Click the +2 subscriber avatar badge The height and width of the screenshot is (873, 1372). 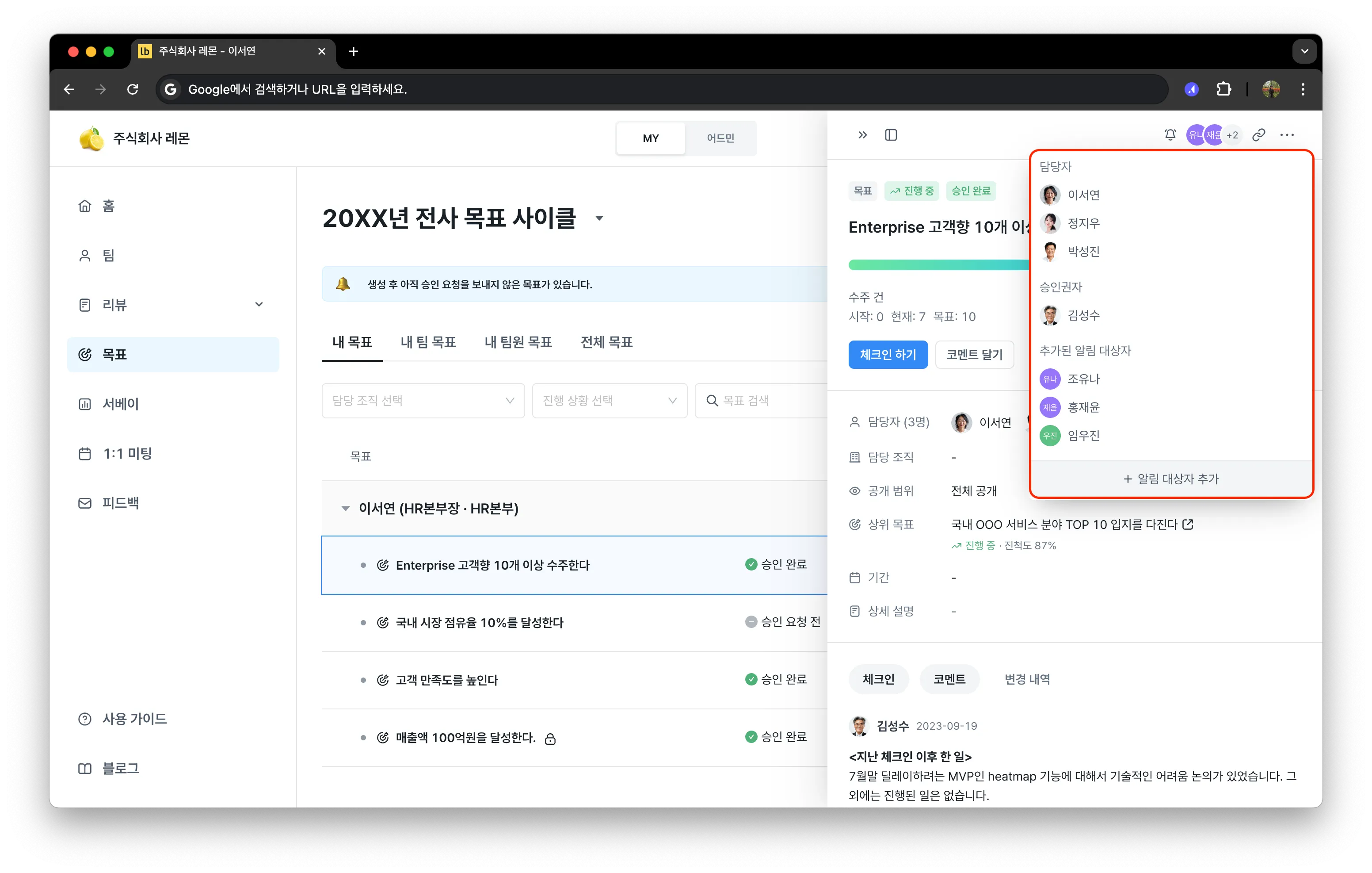(1232, 135)
